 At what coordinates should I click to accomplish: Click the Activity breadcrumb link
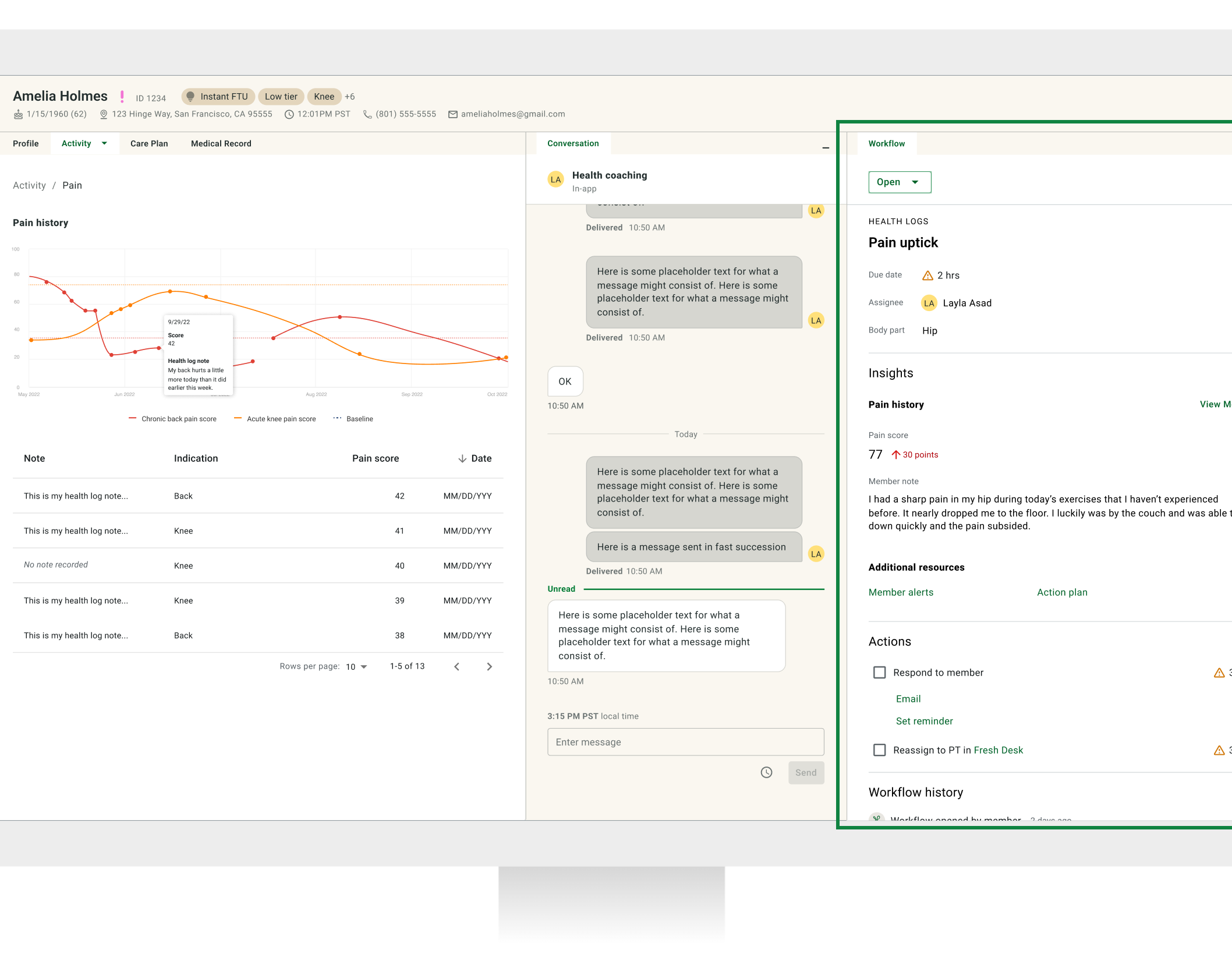coord(29,185)
